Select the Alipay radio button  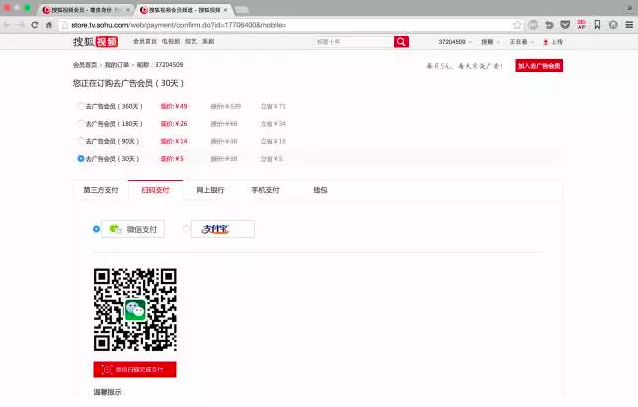[x=186, y=229]
